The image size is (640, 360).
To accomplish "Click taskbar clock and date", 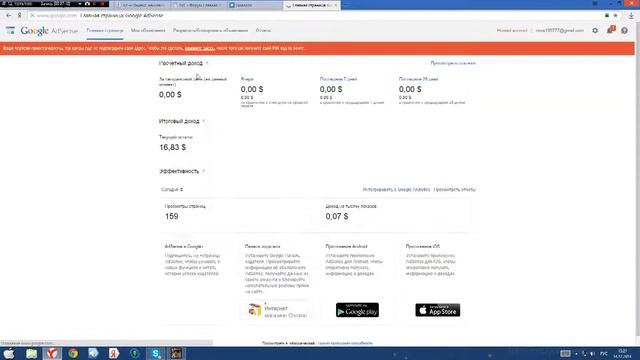I will coord(622,353).
